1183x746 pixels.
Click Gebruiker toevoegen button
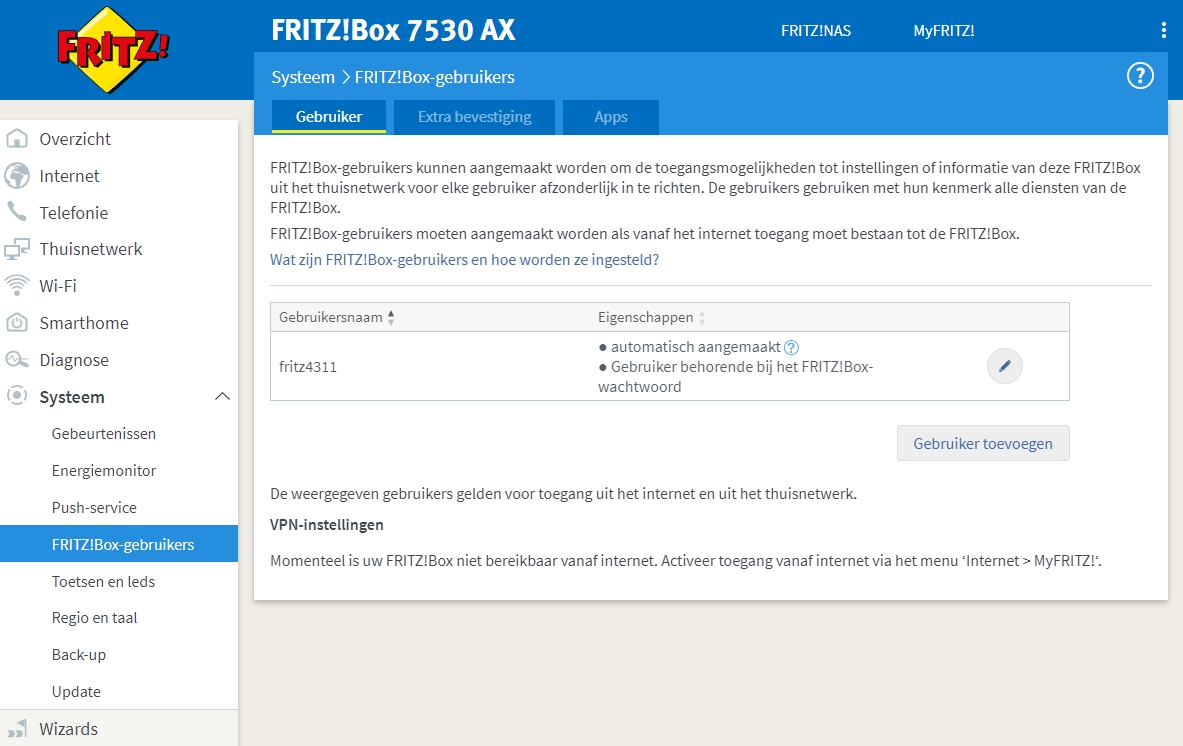point(983,443)
